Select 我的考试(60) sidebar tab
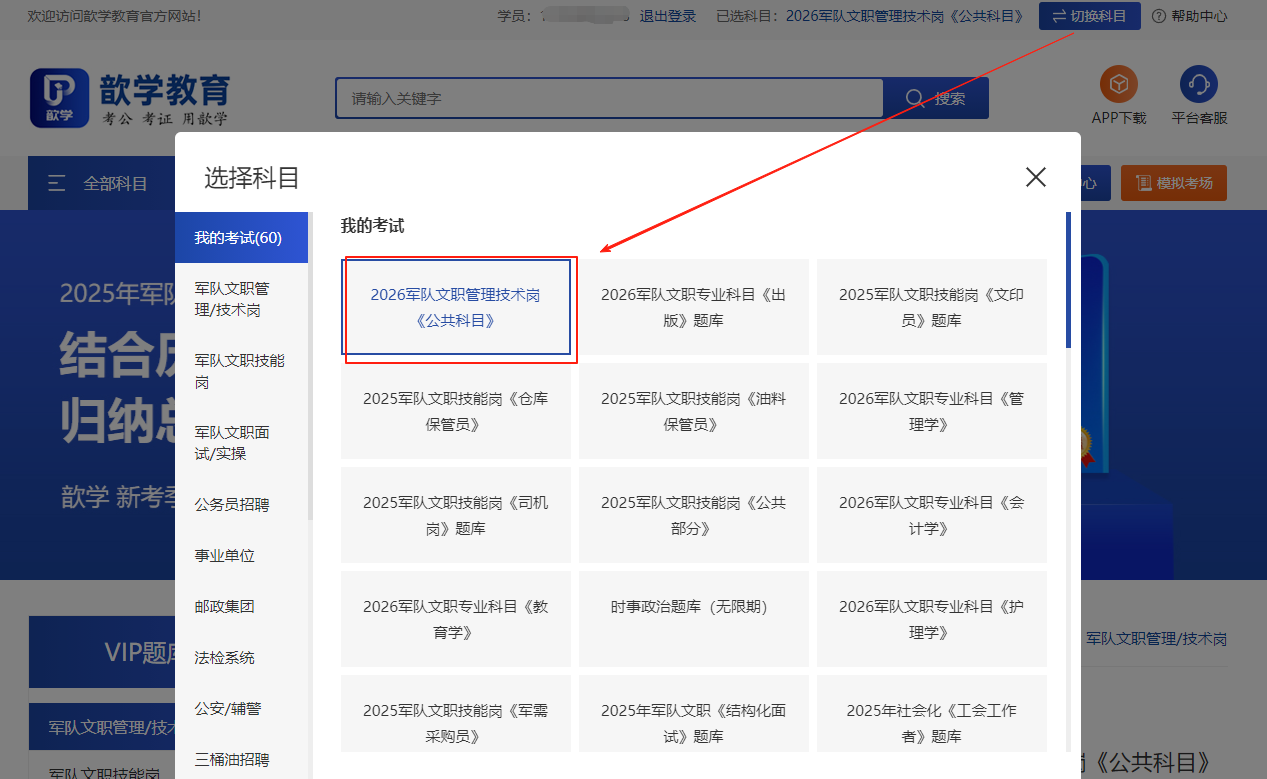 [x=238, y=238]
